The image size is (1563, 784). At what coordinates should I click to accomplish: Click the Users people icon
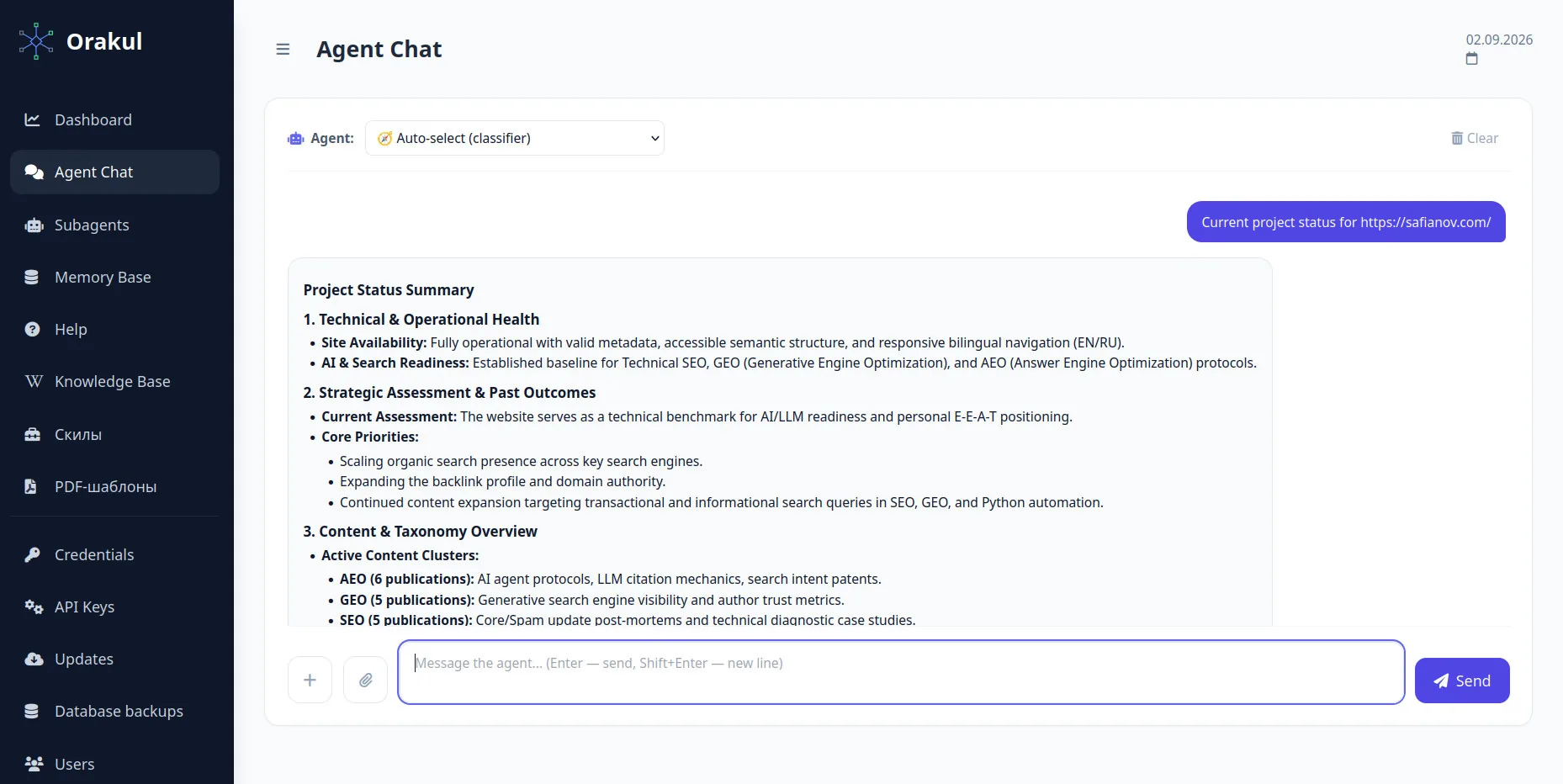pyautogui.click(x=34, y=764)
